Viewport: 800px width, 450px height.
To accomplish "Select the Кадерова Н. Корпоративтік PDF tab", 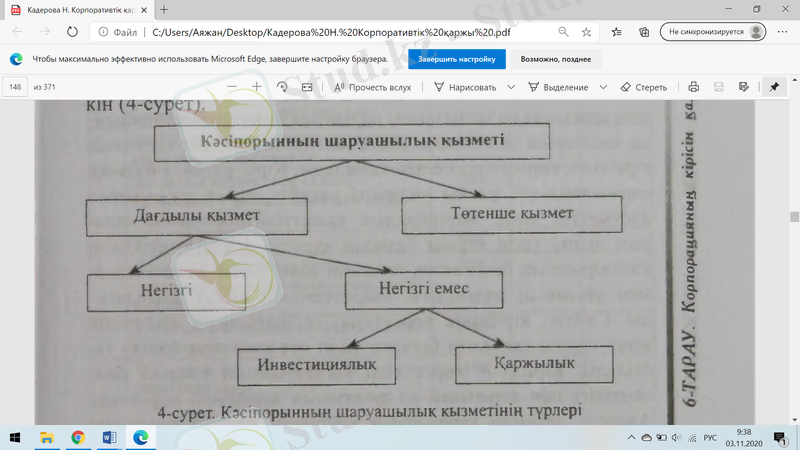I will [x=79, y=10].
